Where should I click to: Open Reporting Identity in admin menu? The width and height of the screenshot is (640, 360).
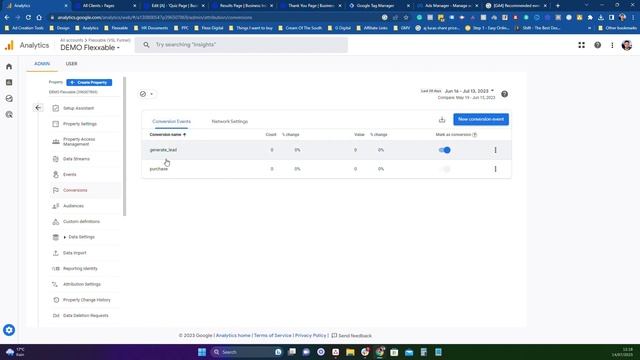(x=80, y=269)
